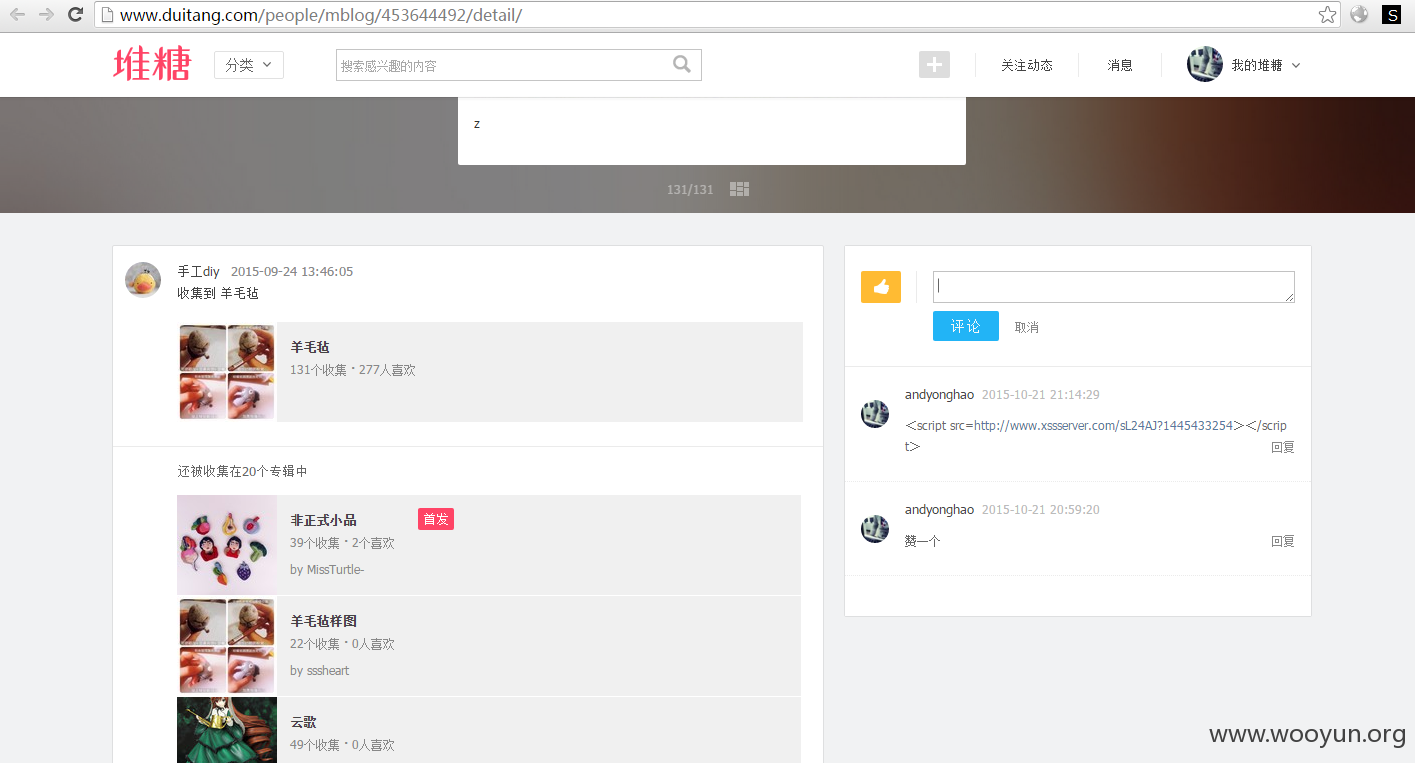Click the 2015-09-24 13:46:05 timestamp
The width and height of the screenshot is (1415, 763).
click(292, 271)
